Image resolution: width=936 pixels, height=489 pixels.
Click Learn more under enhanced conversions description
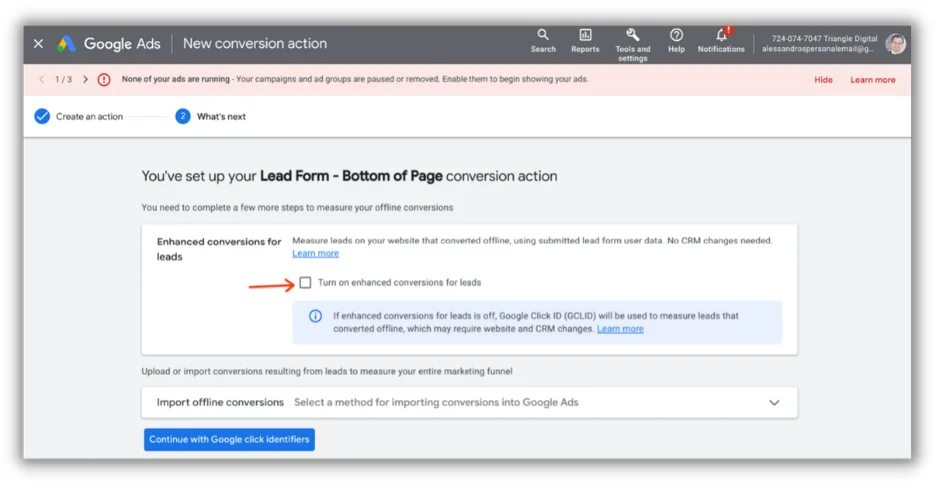click(315, 253)
